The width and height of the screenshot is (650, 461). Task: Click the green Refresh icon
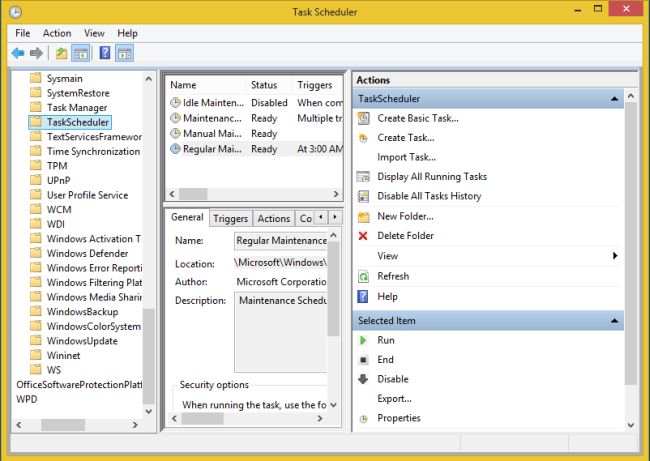[x=363, y=276]
